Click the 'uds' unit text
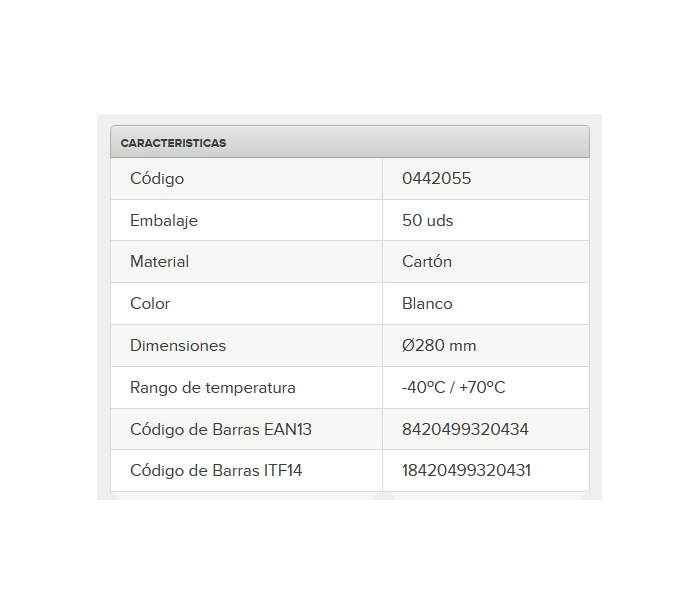 [x=440, y=221]
